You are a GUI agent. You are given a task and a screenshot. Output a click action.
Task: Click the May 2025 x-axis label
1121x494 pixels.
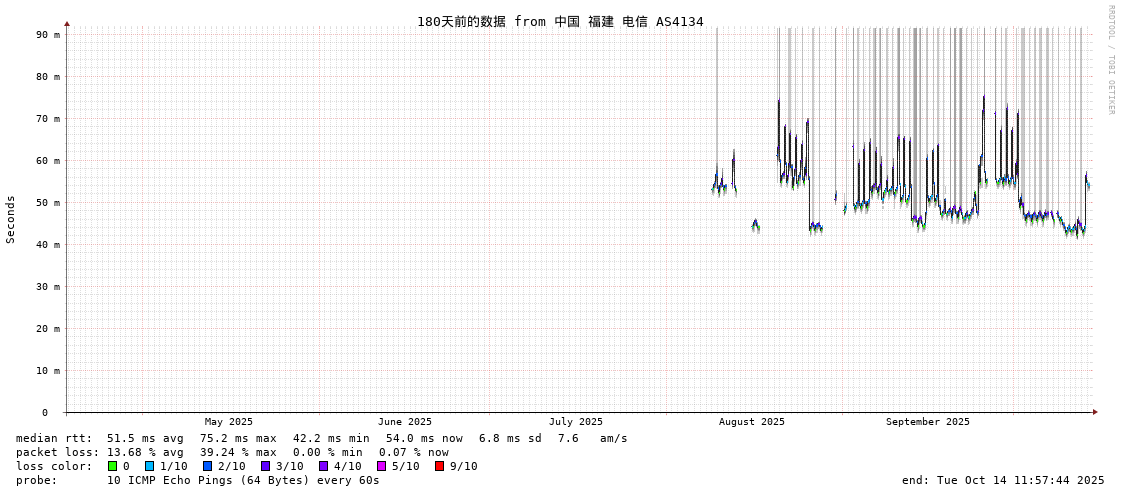point(229,422)
